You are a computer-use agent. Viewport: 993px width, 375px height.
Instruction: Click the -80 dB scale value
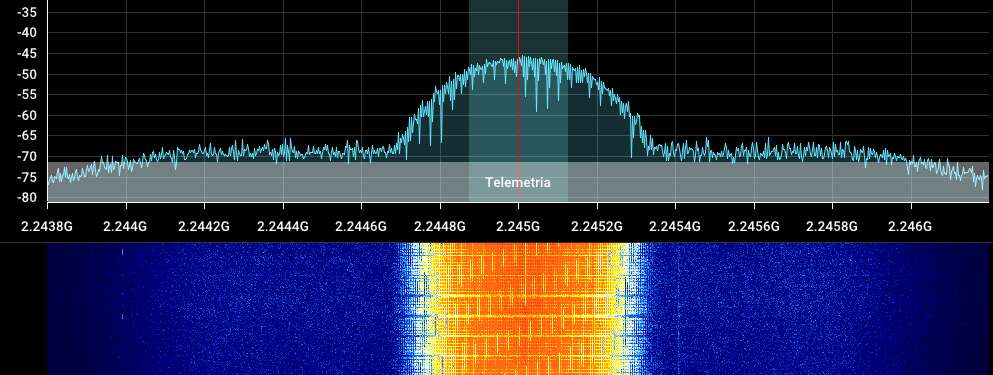(27, 198)
